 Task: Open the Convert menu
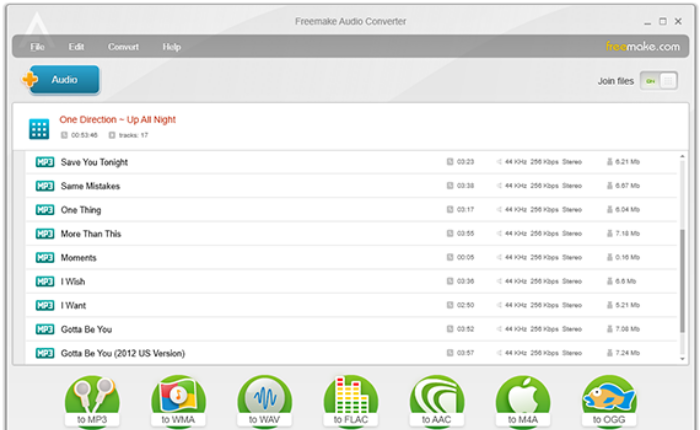pos(123,47)
